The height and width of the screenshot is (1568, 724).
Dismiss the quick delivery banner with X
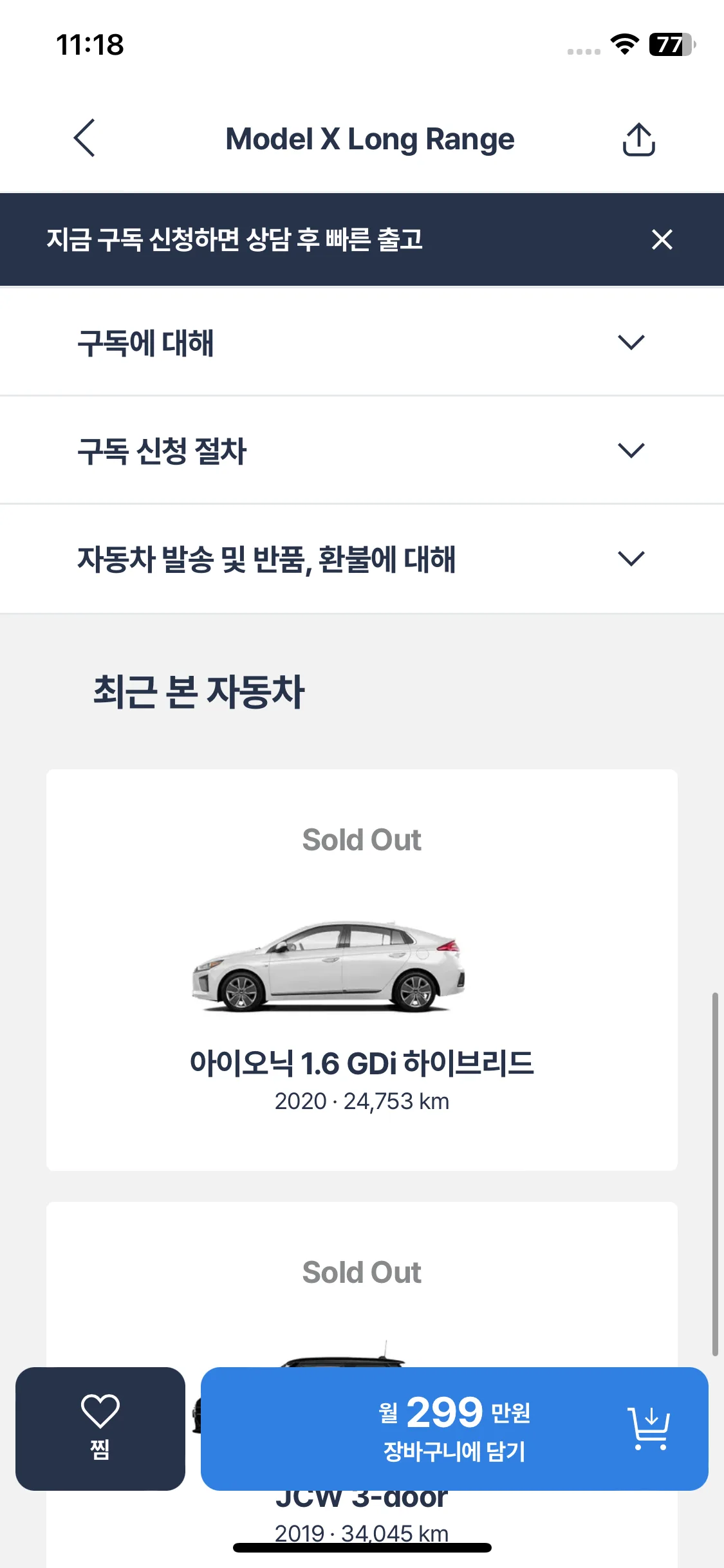(662, 239)
